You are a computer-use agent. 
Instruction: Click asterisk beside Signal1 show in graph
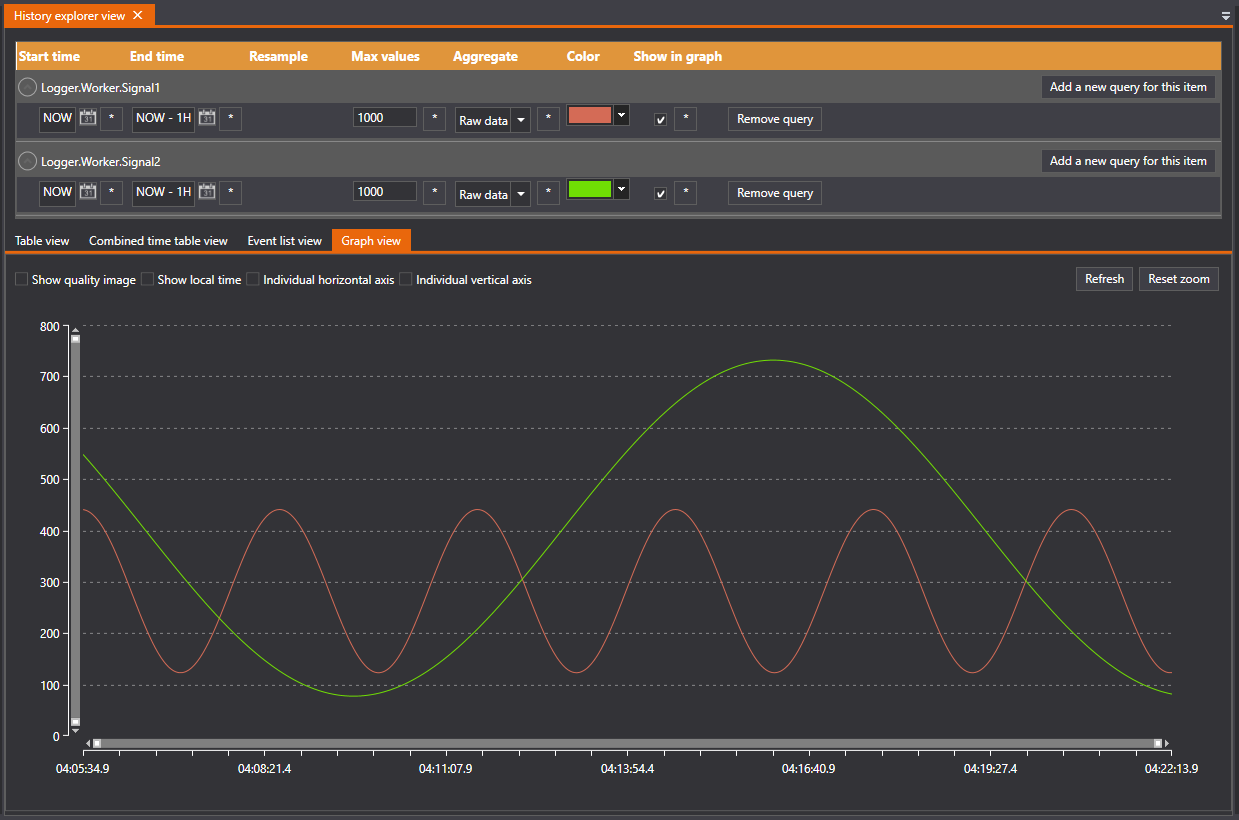[685, 119]
